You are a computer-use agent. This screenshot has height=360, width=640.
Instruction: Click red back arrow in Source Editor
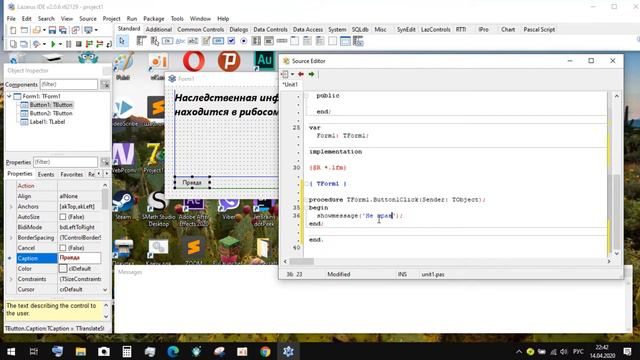(x=301, y=74)
